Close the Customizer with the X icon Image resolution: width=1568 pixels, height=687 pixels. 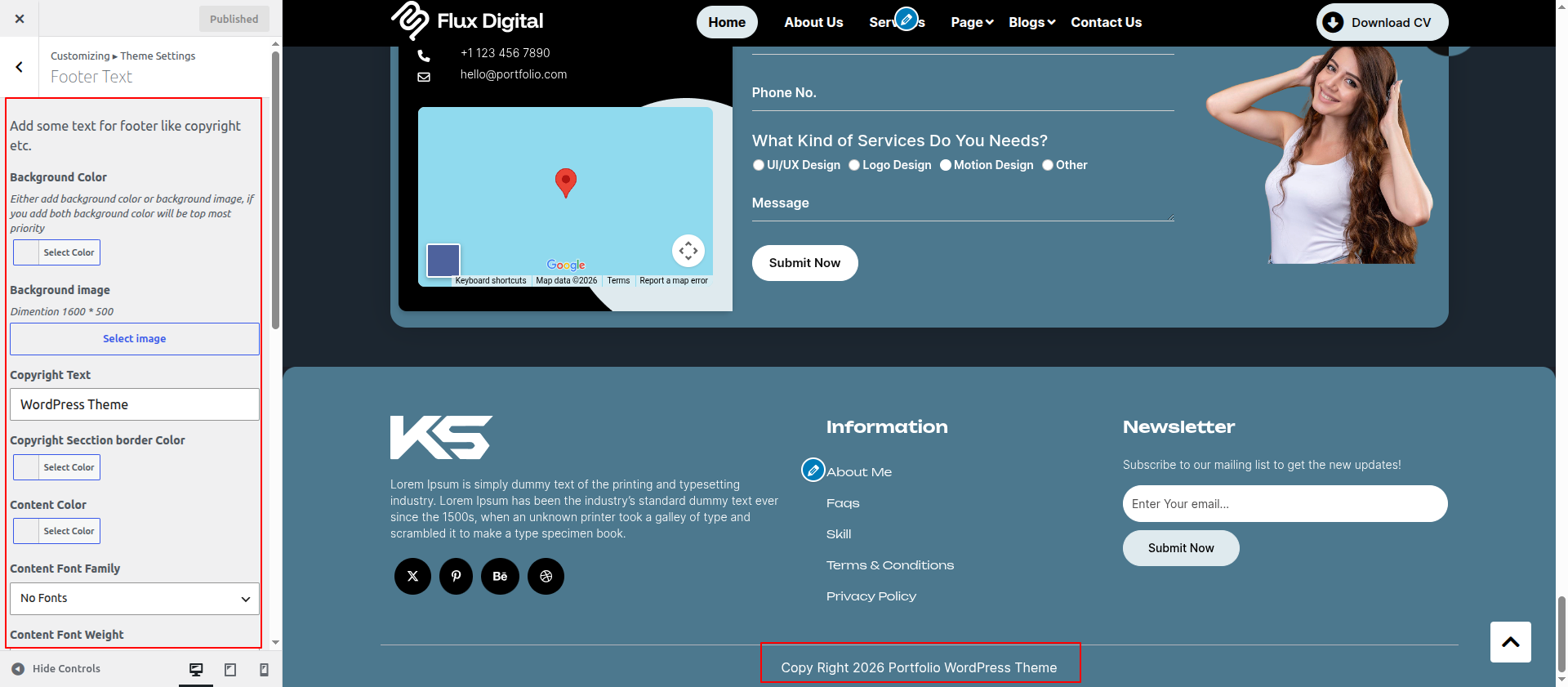(x=20, y=19)
